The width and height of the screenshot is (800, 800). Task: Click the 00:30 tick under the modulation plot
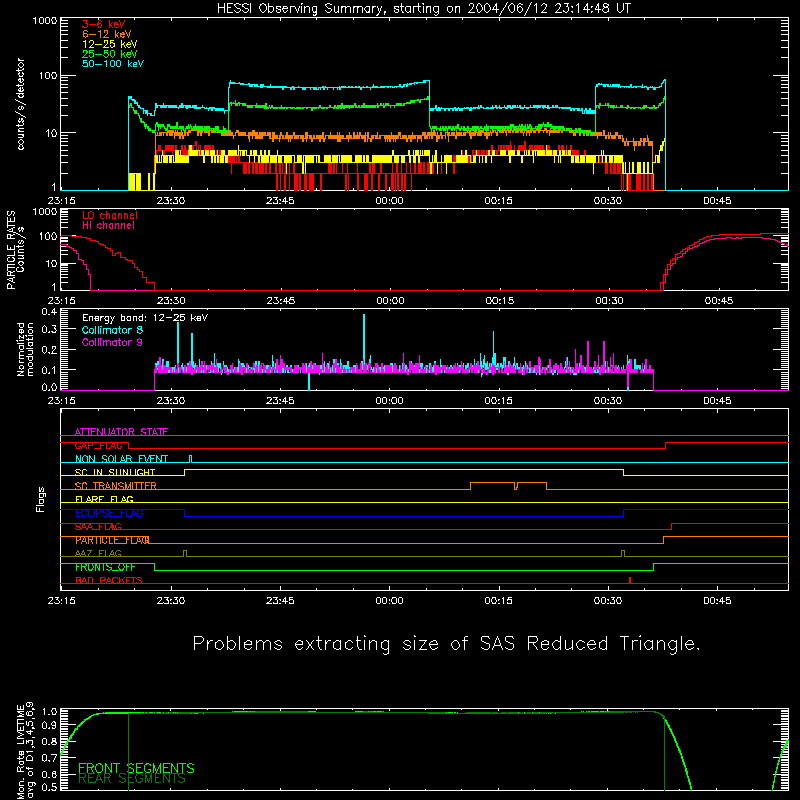[608, 401]
